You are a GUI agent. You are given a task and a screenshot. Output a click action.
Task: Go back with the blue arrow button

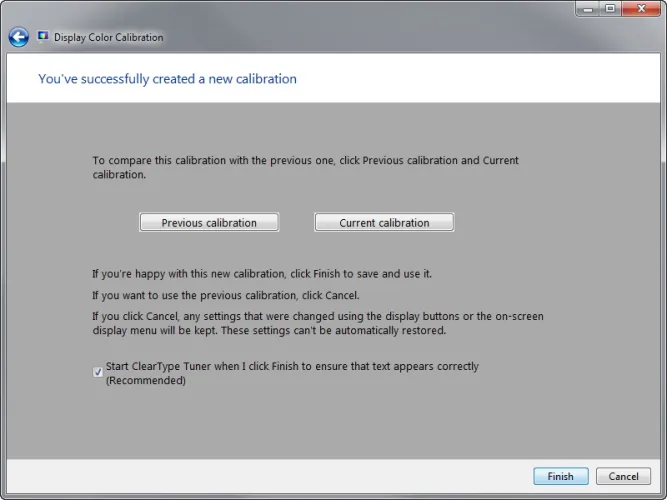coord(19,37)
